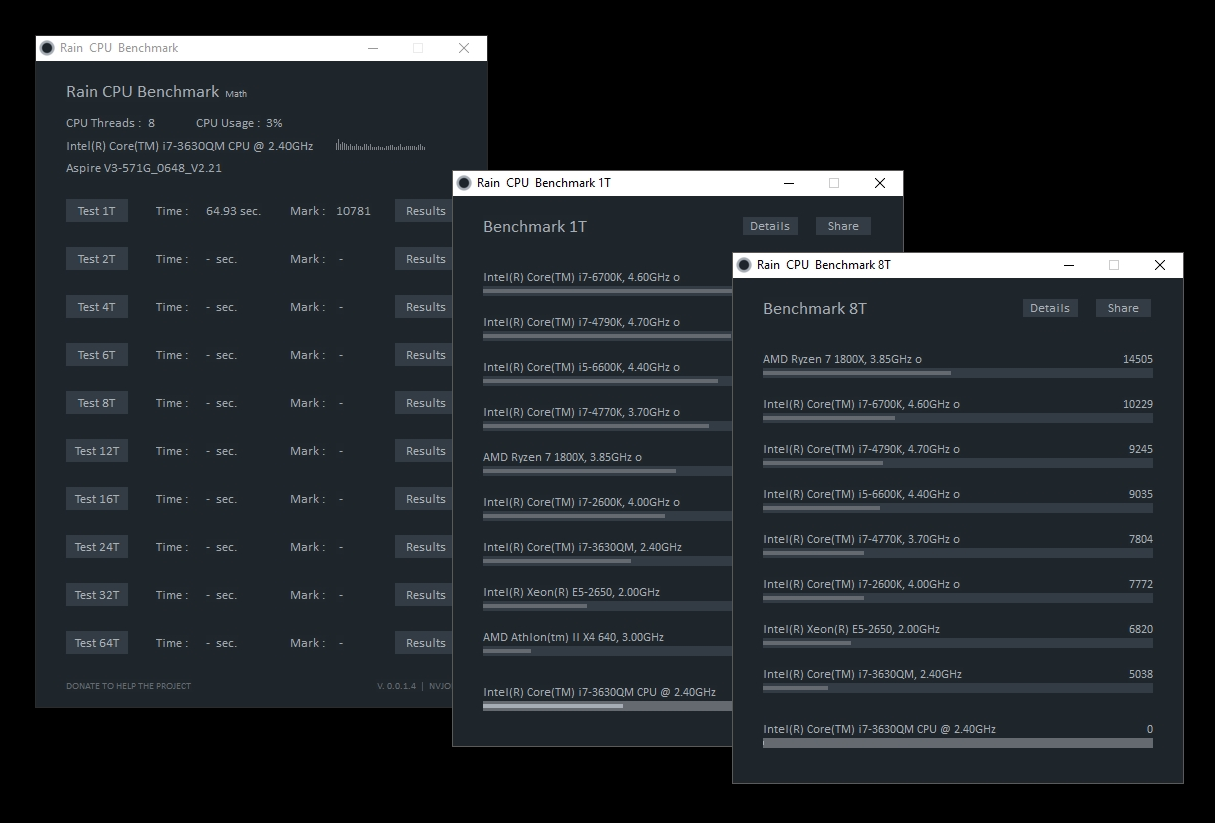Open Results for the Test 24T row
Screen dimensions: 1215x823
(424, 547)
